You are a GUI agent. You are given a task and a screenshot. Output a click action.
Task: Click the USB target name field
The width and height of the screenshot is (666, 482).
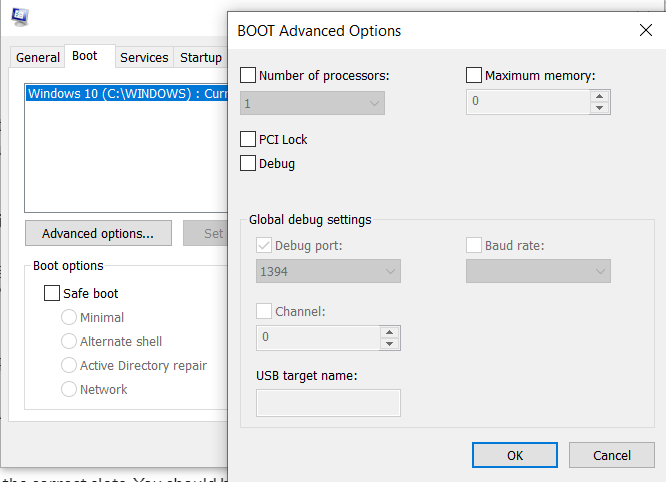point(328,402)
